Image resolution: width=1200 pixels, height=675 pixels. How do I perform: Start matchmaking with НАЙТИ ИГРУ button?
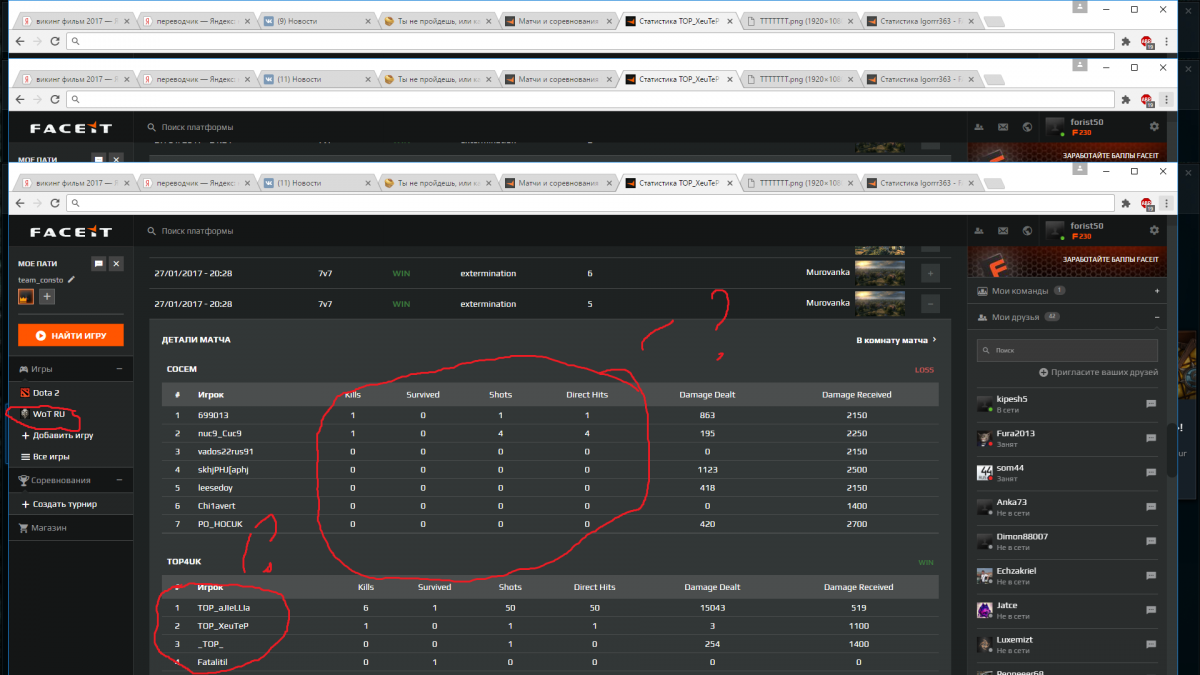pyautogui.click(x=70, y=335)
